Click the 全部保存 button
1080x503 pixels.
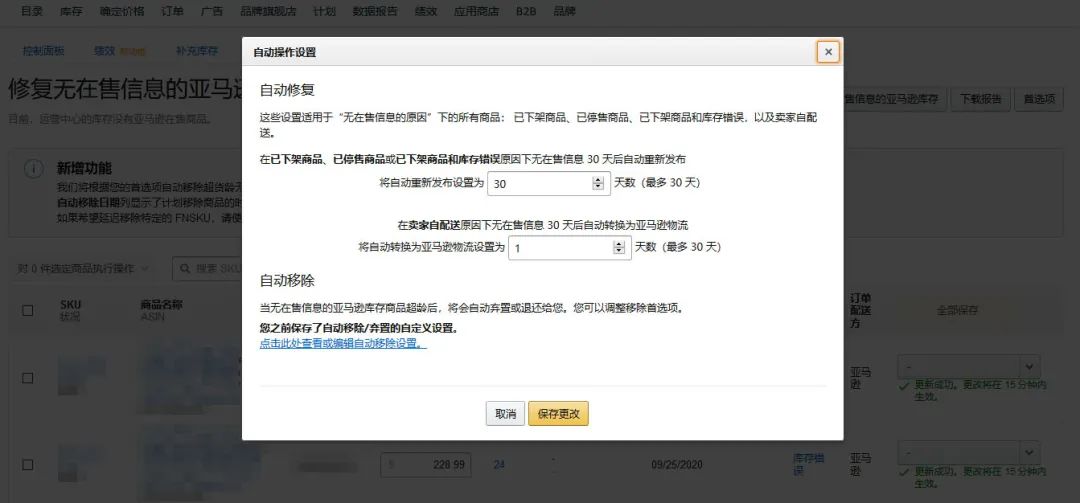point(957,310)
